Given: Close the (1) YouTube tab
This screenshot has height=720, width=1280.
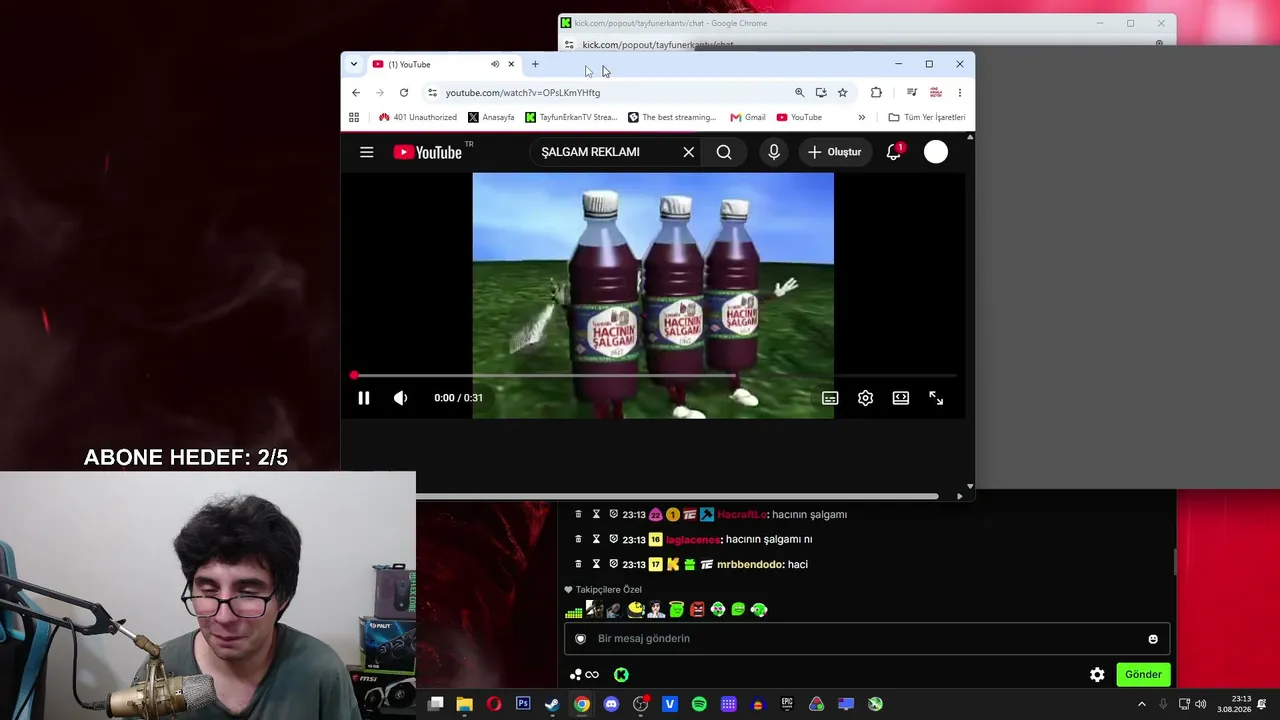Looking at the screenshot, I should click(x=511, y=64).
